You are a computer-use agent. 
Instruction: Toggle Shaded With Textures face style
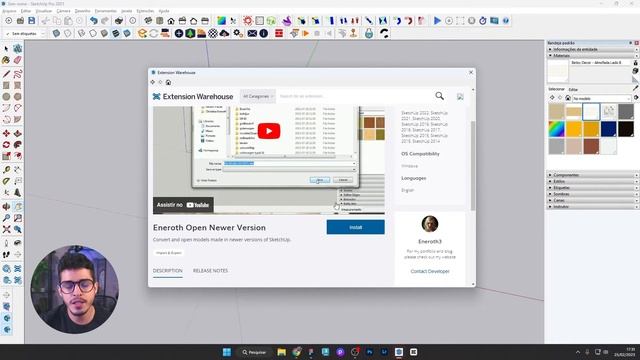click(116, 33)
